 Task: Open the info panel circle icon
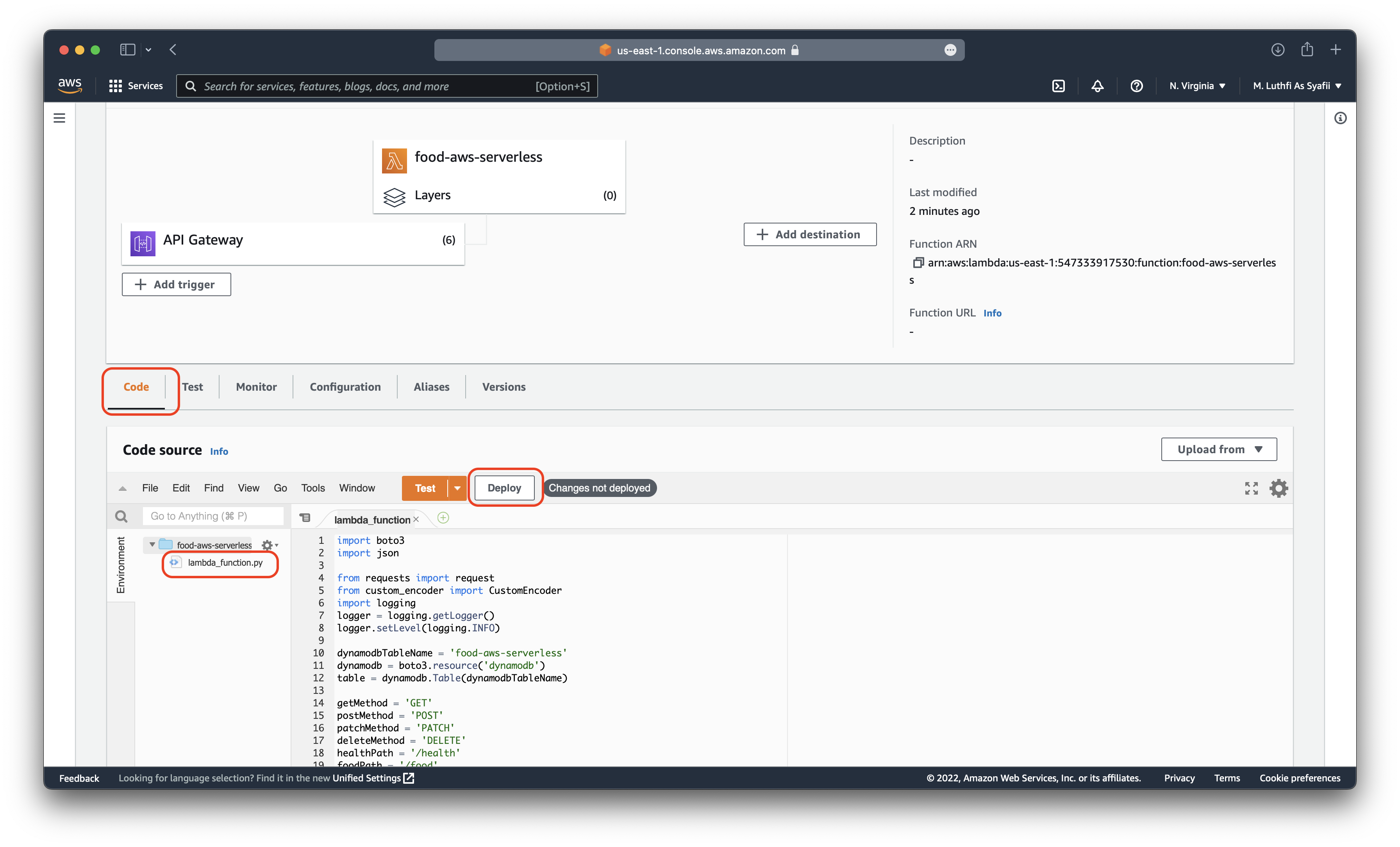pos(1340,118)
